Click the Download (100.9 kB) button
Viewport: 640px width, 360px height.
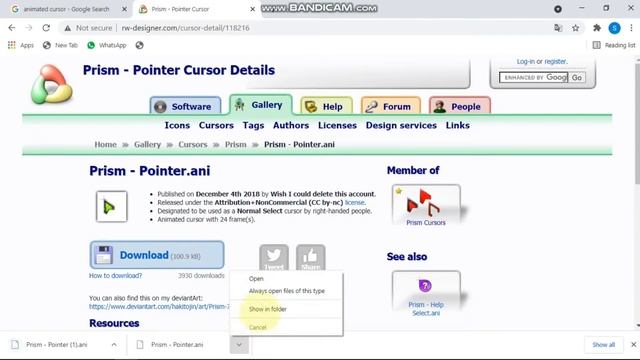pos(157,255)
